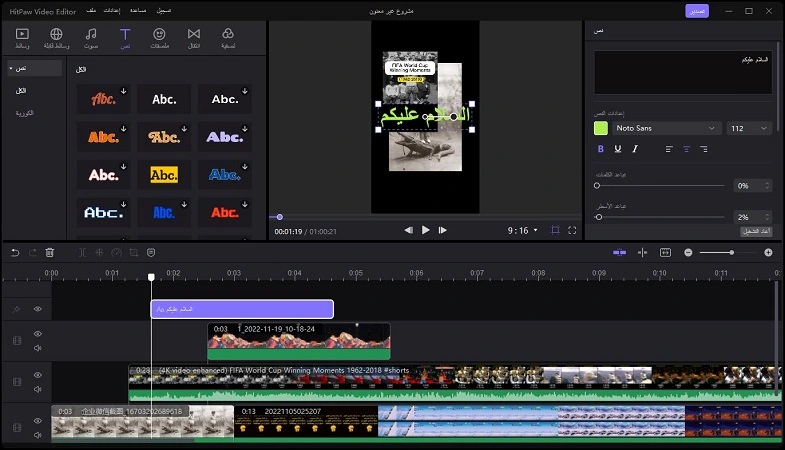Open the إعدادات (Settings) menu
The height and width of the screenshot is (450, 785).
pos(112,11)
